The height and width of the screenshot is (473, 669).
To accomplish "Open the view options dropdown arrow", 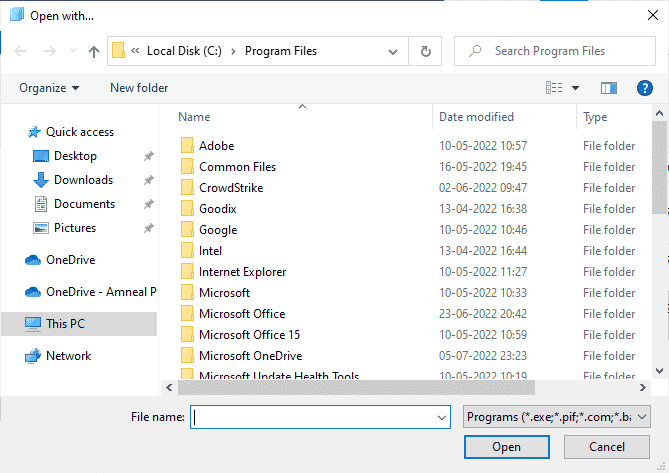I will tap(575, 88).
